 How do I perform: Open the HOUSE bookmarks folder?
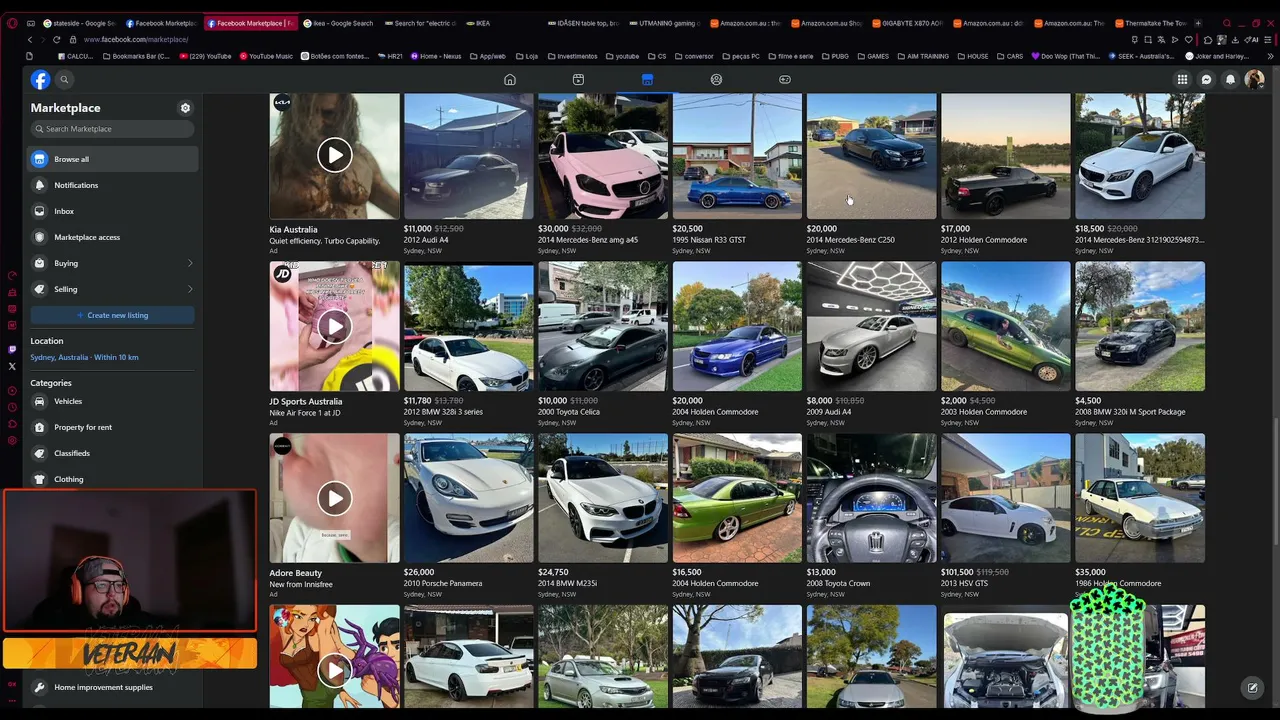(x=973, y=56)
